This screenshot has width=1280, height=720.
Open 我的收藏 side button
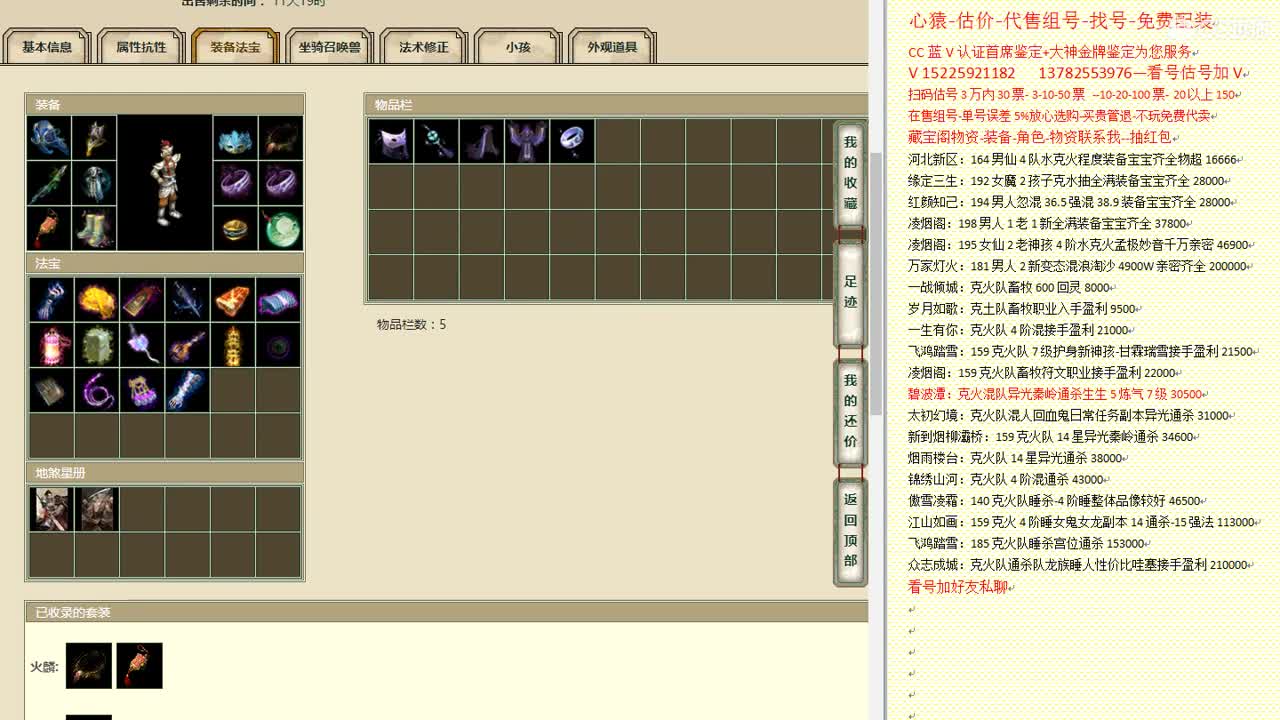[850, 173]
